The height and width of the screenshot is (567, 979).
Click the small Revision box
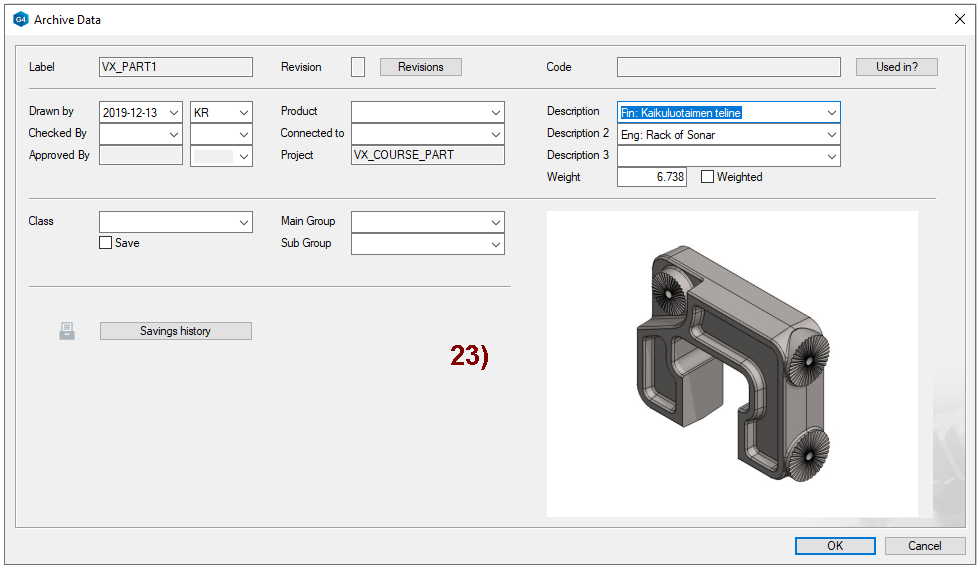pyautogui.click(x=358, y=67)
